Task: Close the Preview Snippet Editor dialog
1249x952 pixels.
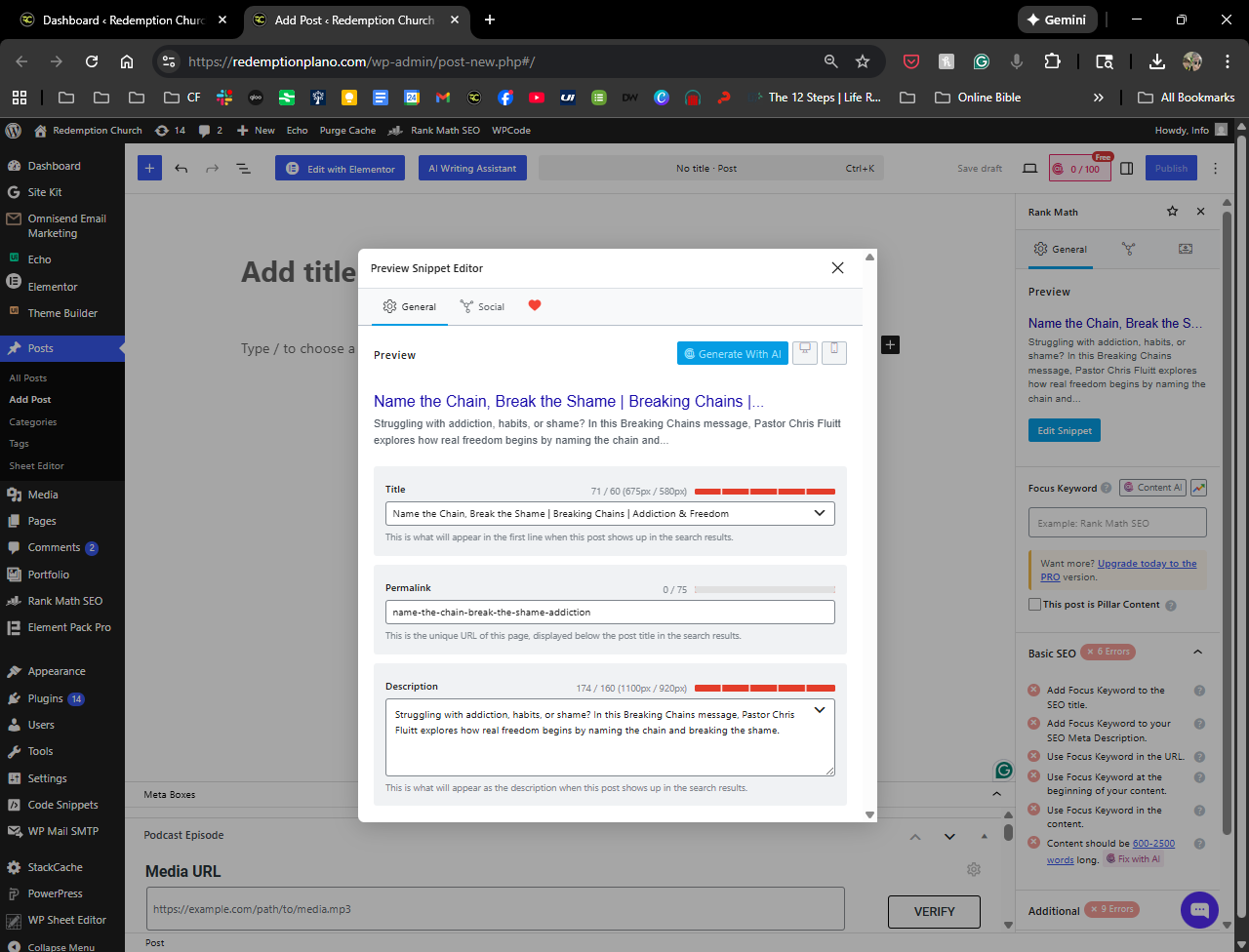Action: (837, 268)
